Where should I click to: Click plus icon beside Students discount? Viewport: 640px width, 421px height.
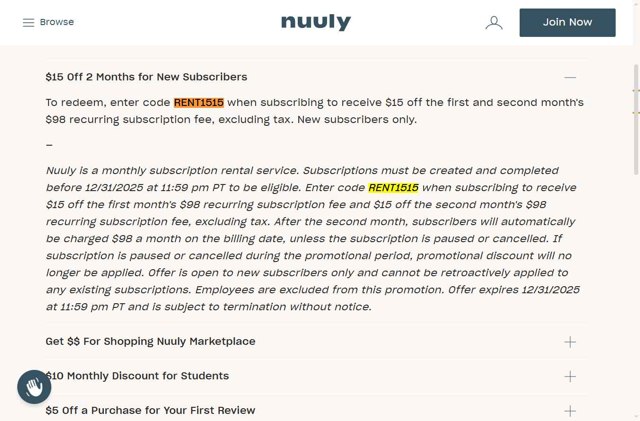570,376
